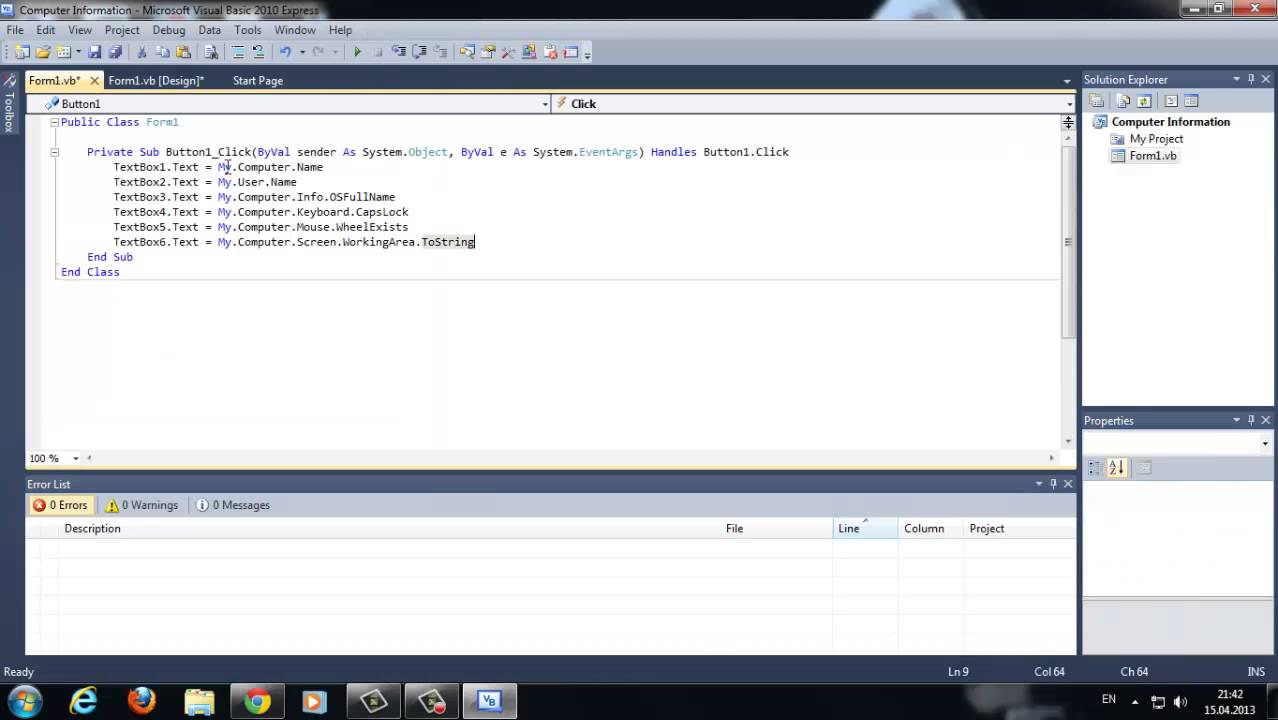Open the Undo history dropdown arrow
The image size is (1278, 720).
[301, 52]
